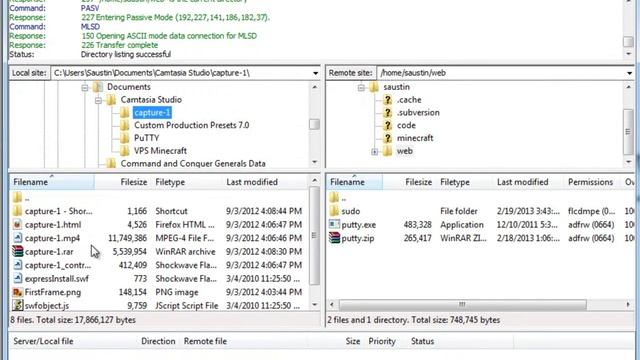Click the saustin folder icon in remote tree
This screenshot has width=640, height=360.
click(x=374, y=87)
